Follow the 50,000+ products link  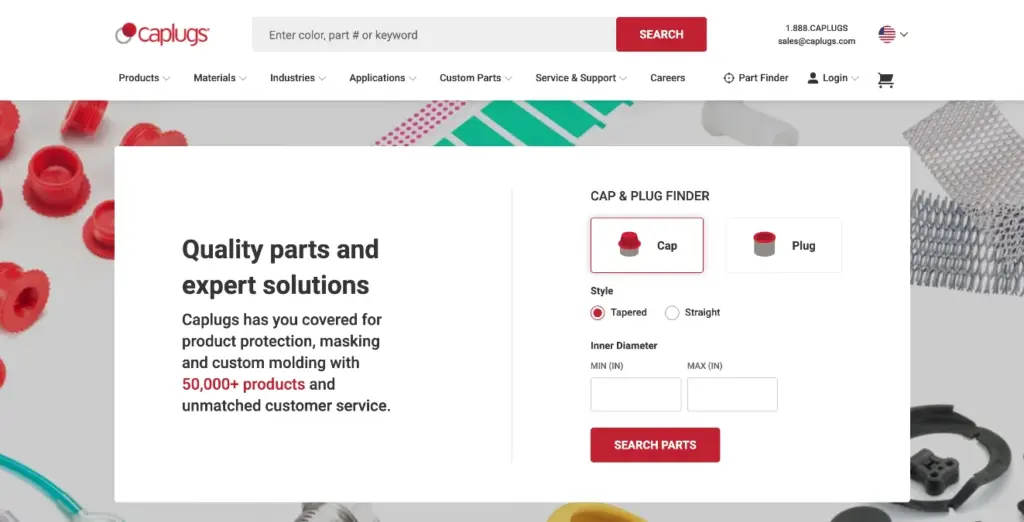tap(244, 383)
